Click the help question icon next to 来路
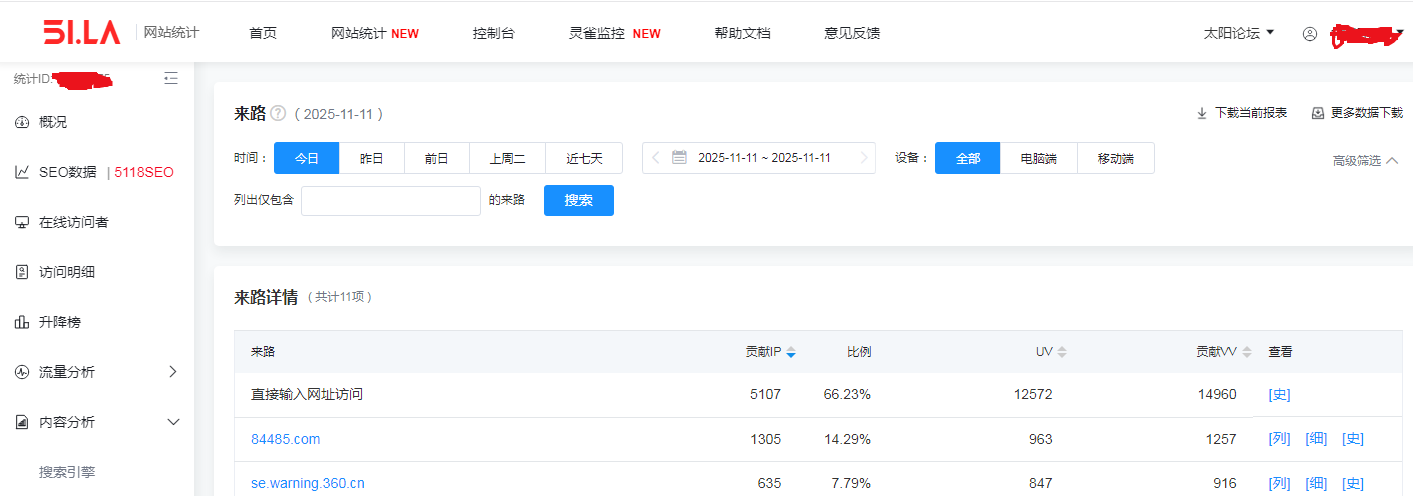Image resolution: width=1413 pixels, height=496 pixels. point(278,114)
